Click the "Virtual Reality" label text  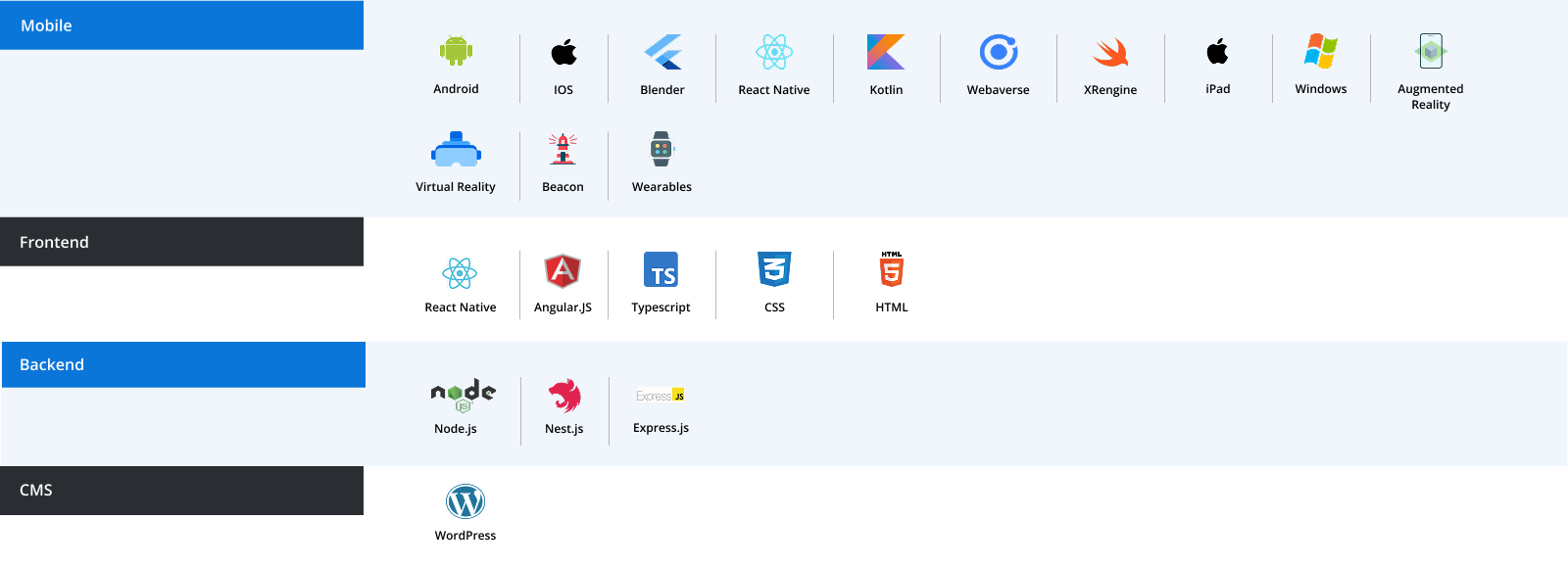click(x=456, y=187)
